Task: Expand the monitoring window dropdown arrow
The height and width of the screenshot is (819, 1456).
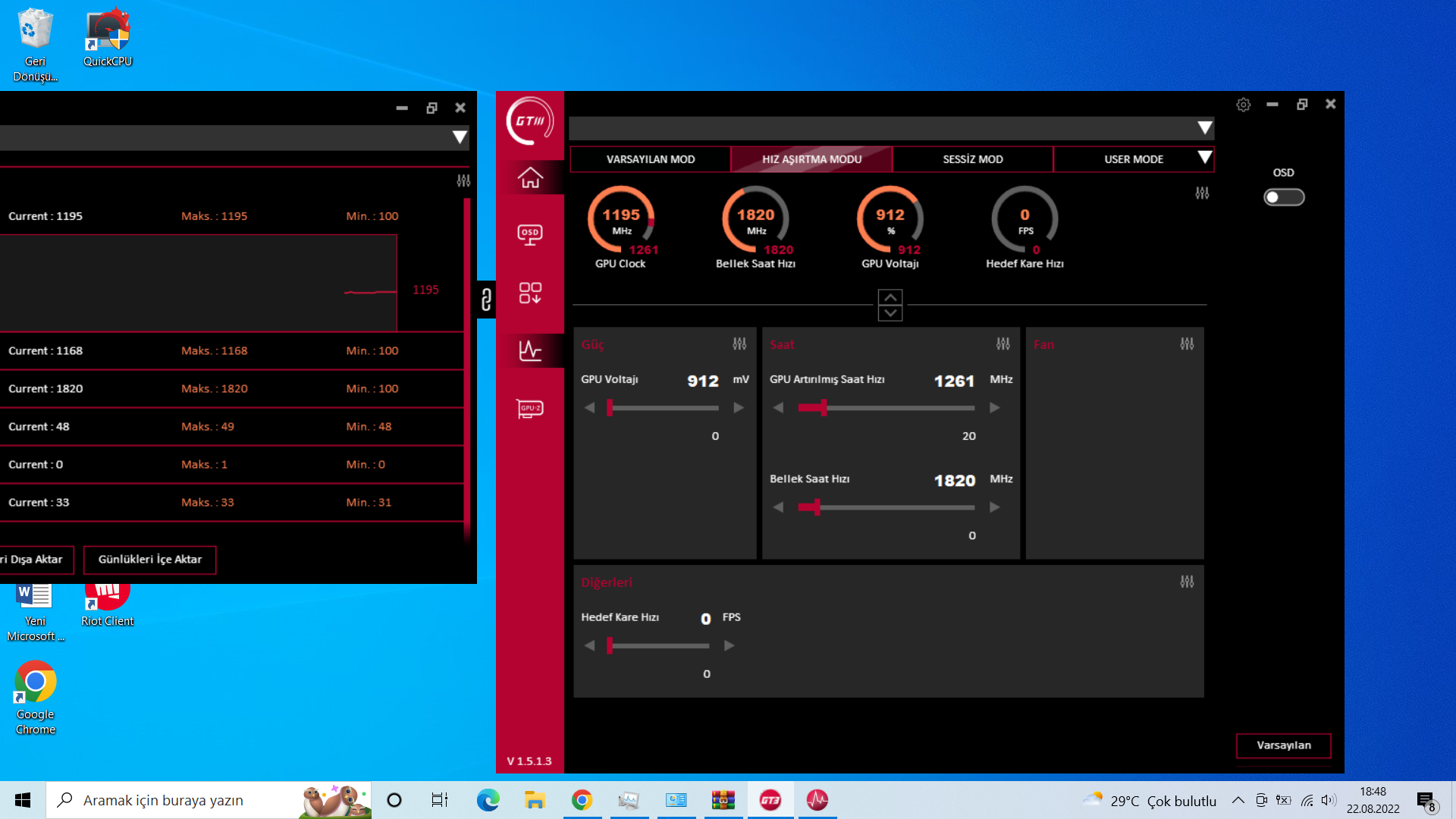Action: pos(460,137)
